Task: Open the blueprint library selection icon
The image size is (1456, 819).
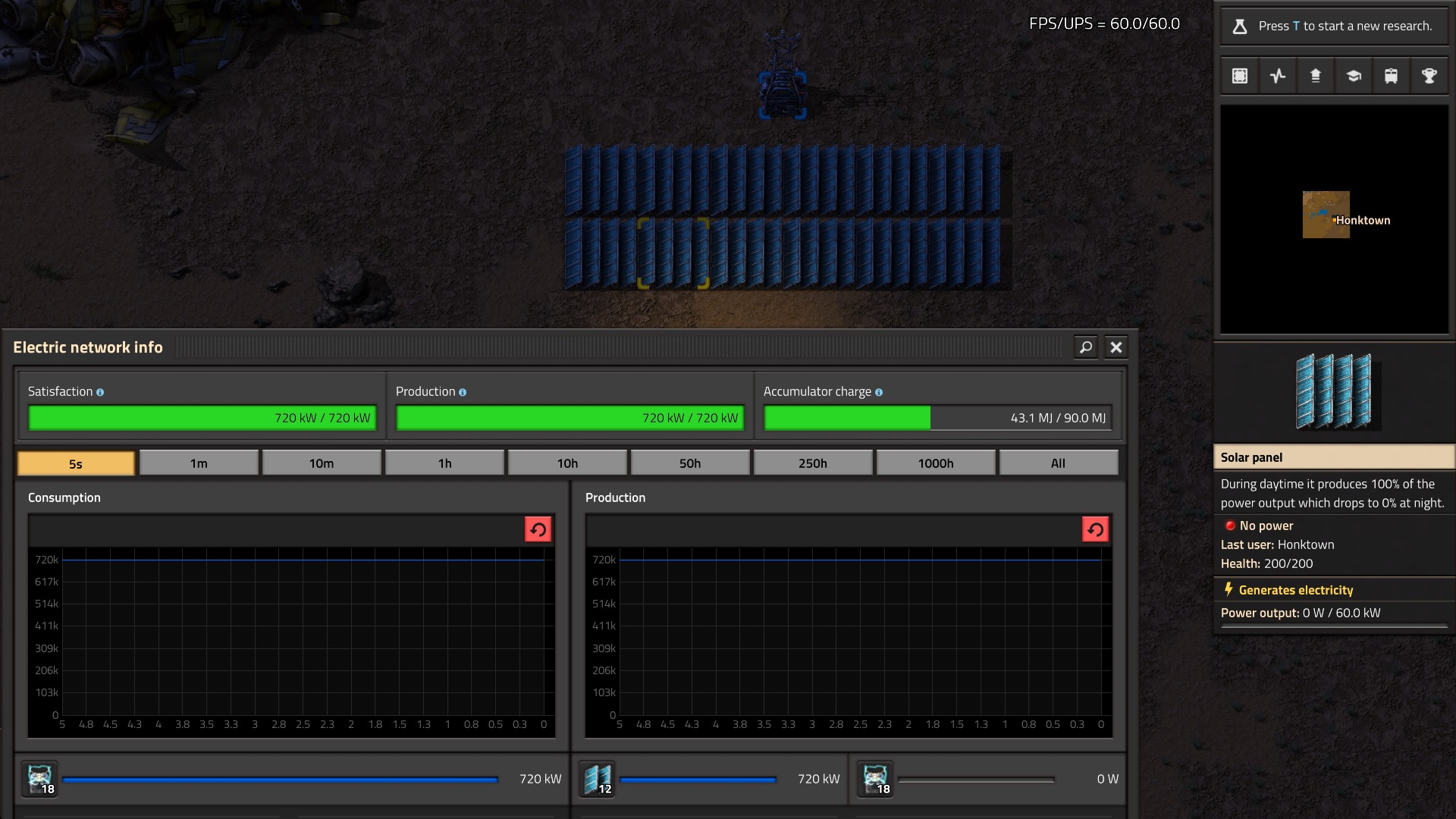Action: pyautogui.click(x=1240, y=76)
